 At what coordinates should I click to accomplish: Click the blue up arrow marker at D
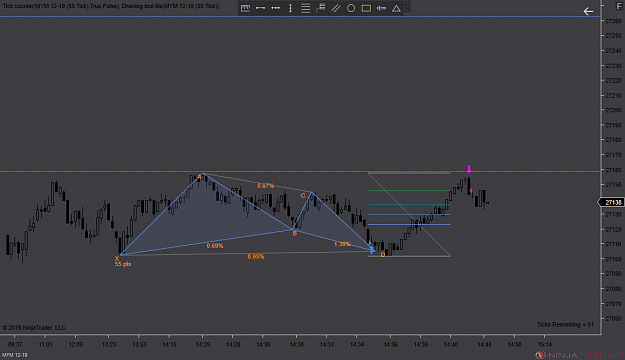click(371, 250)
